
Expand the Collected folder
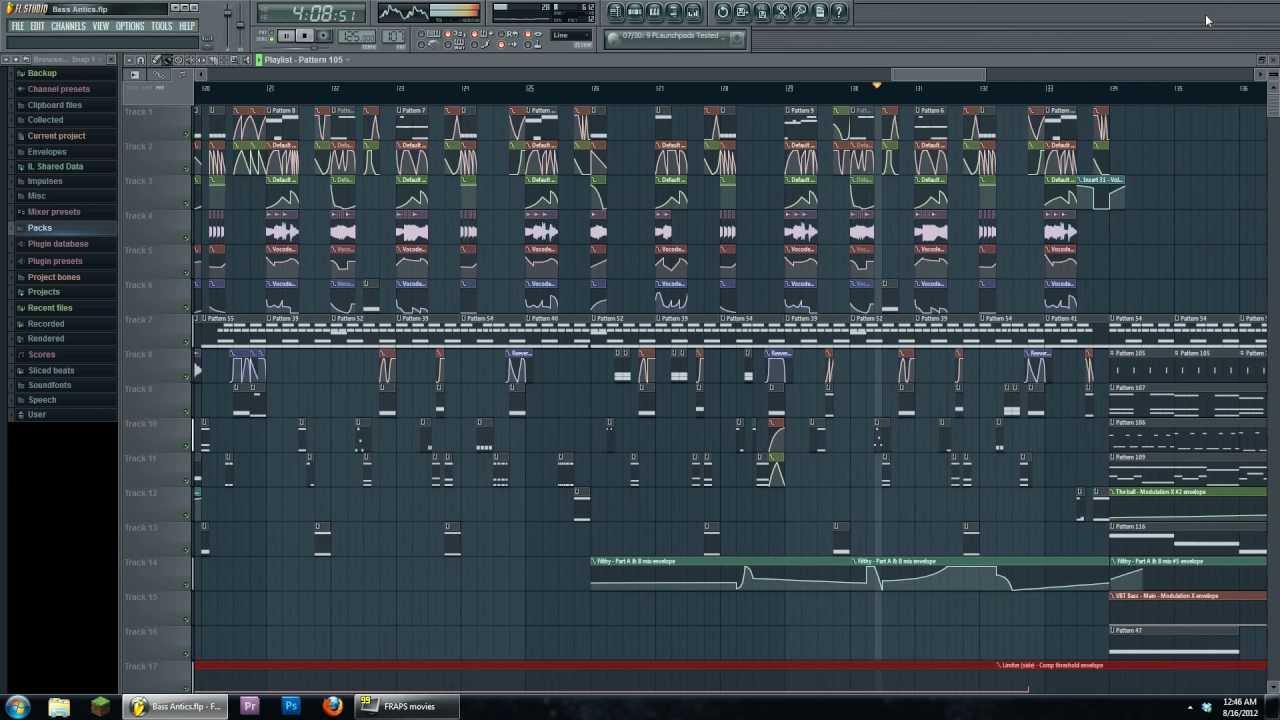(45, 120)
